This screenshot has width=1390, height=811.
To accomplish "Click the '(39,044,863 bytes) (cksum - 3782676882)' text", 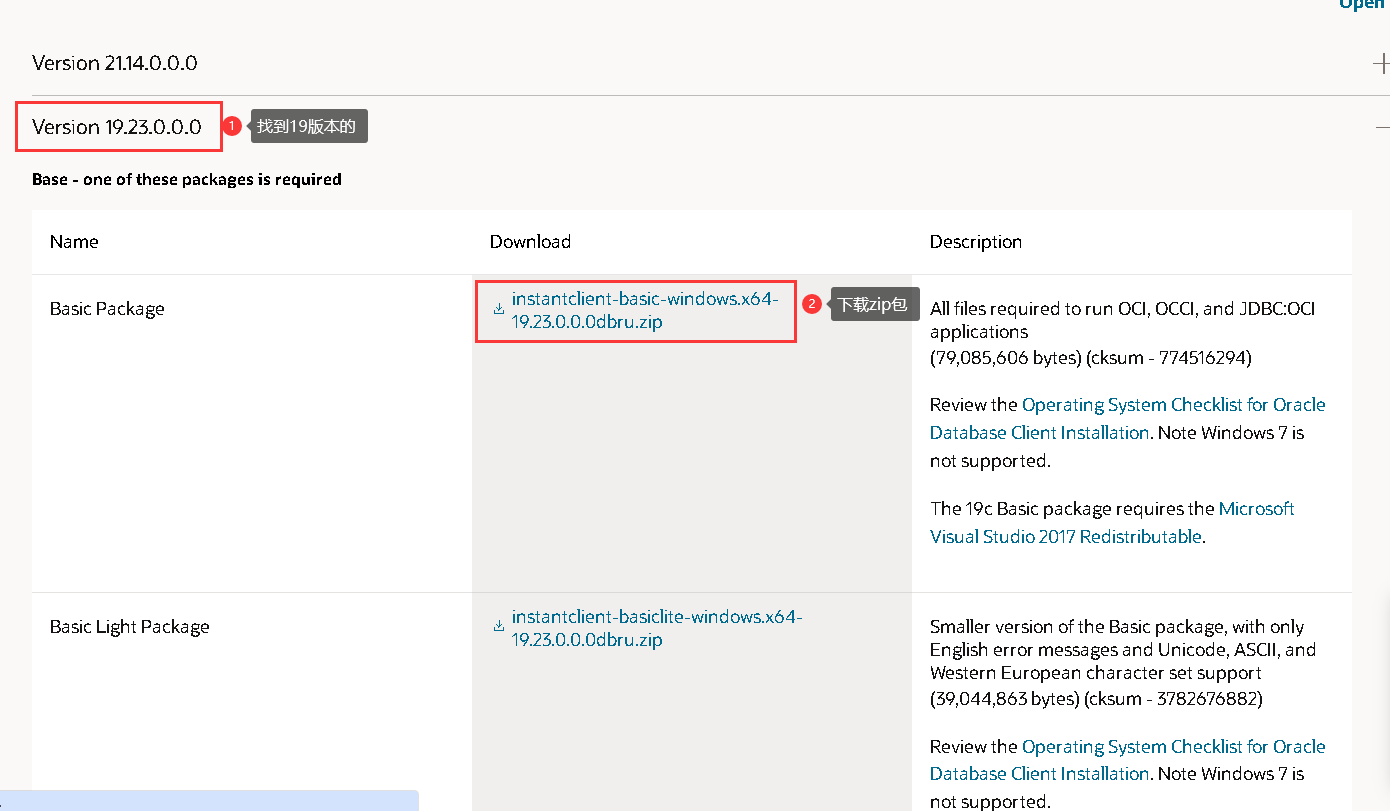I will click(1096, 698).
